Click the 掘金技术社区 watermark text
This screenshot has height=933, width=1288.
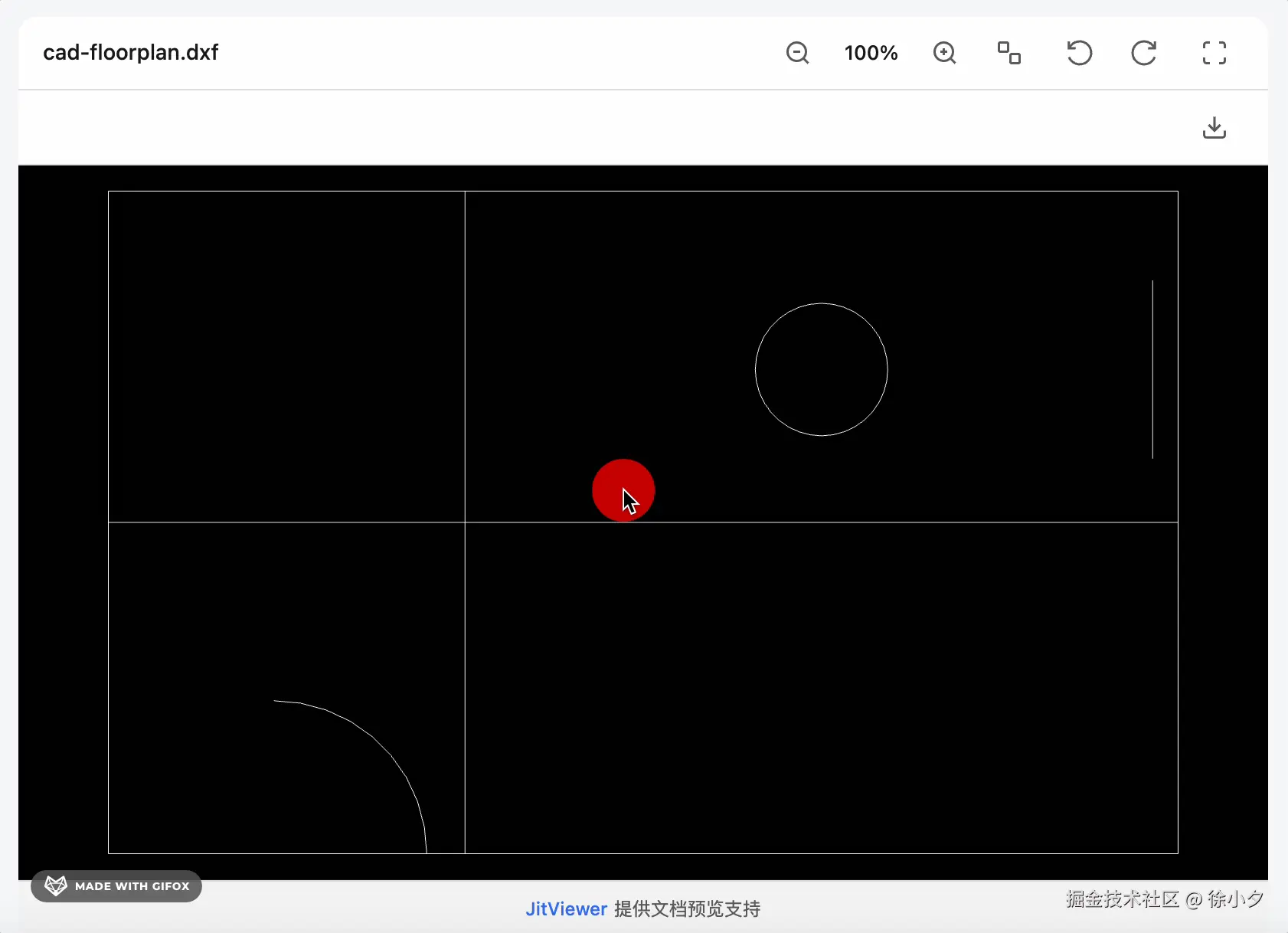coord(1123,900)
